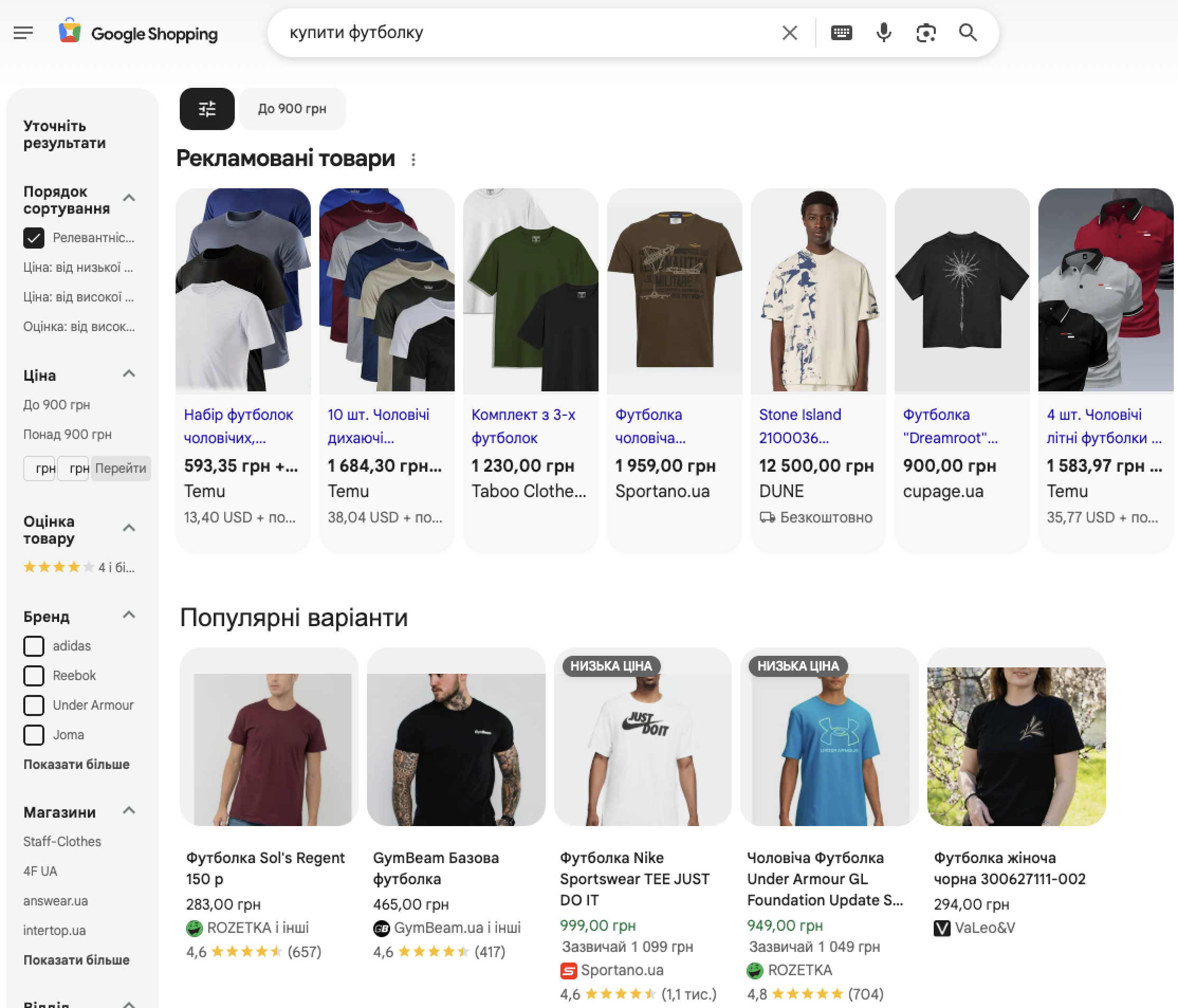Click star rating of GymBeam shirt
Image resolution: width=1178 pixels, height=1008 pixels.
[433, 952]
